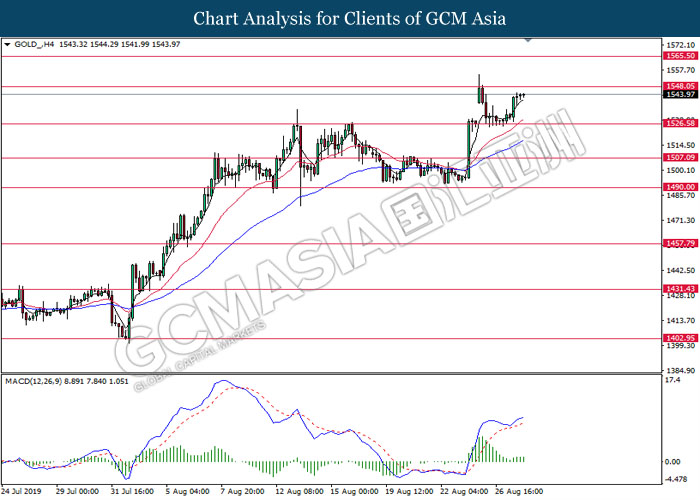This screenshot has width=700, height=500.
Task: Click the chart shift marker triangle
Action: (x=528, y=40)
